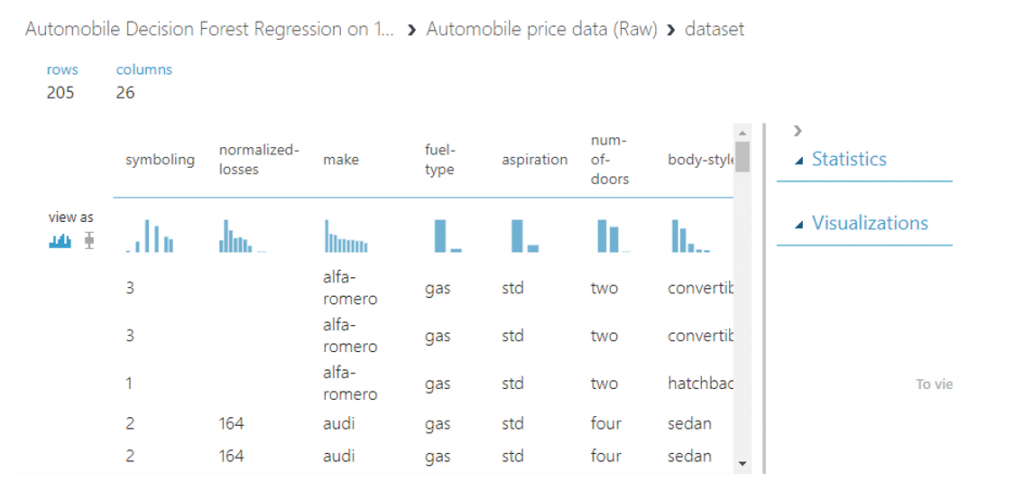
Task: Collapse the Statistics section
Action: point(841,159)
